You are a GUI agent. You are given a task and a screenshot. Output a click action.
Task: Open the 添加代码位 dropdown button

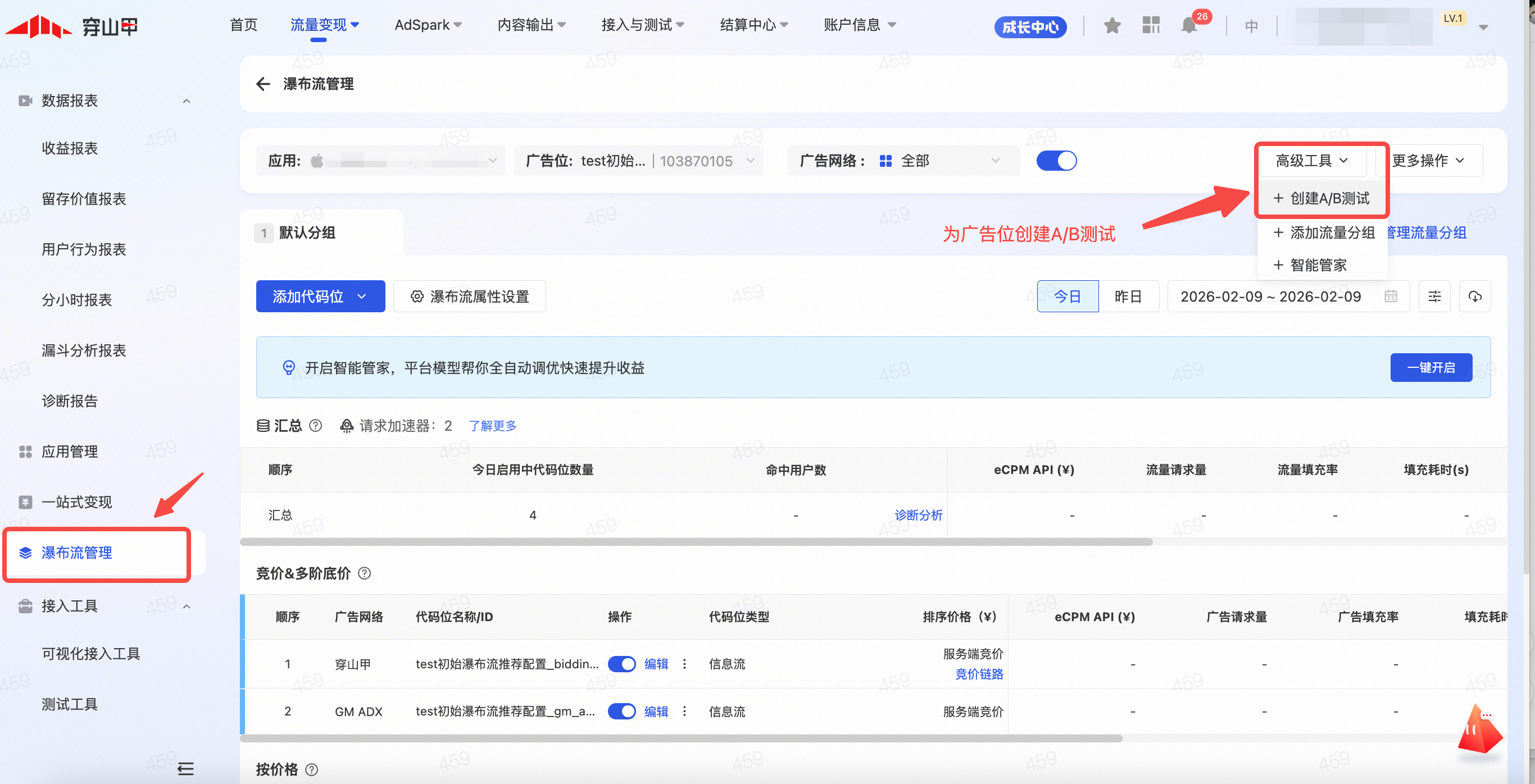point(320,297)
